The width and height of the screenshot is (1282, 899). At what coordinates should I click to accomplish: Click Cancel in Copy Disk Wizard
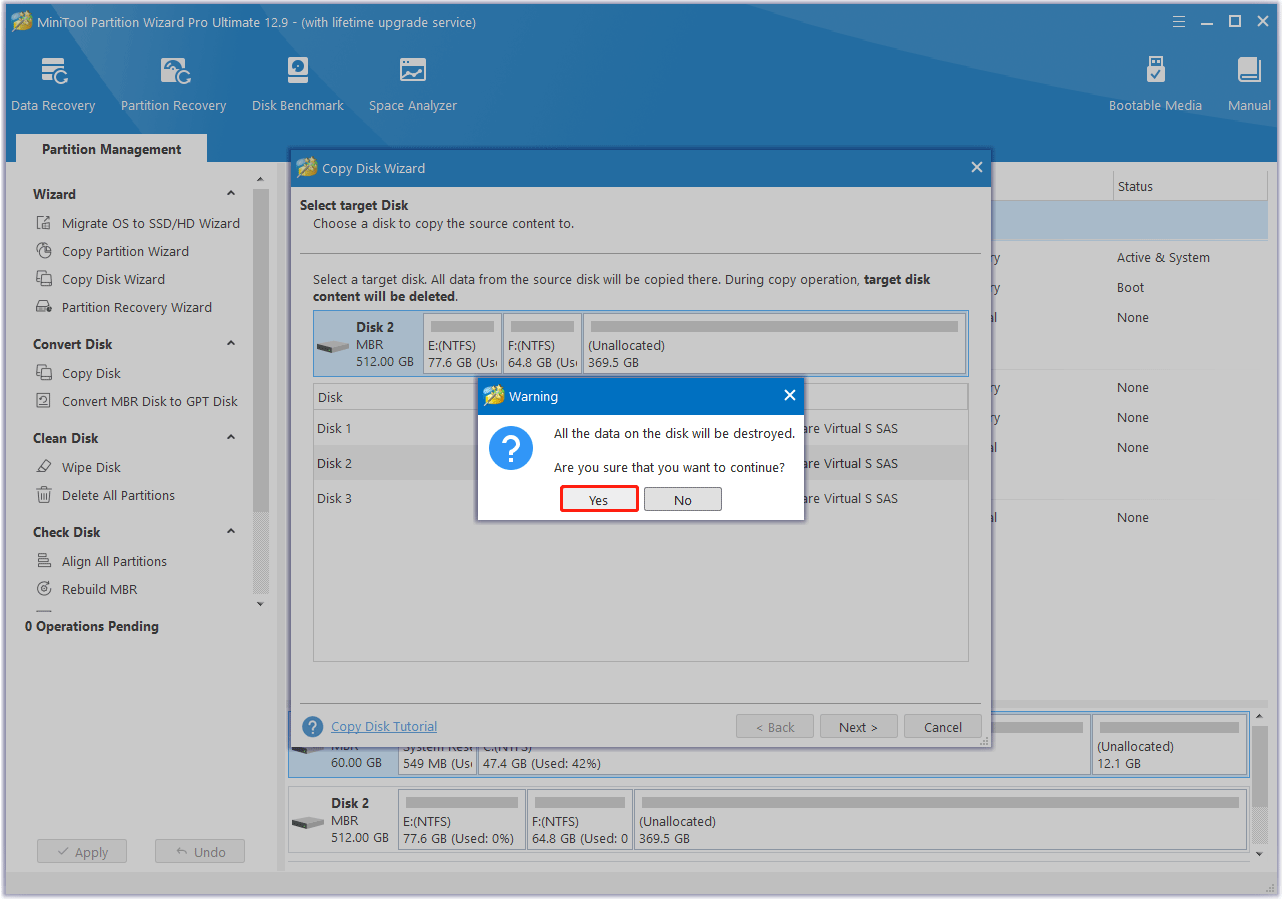click(943, 727)
